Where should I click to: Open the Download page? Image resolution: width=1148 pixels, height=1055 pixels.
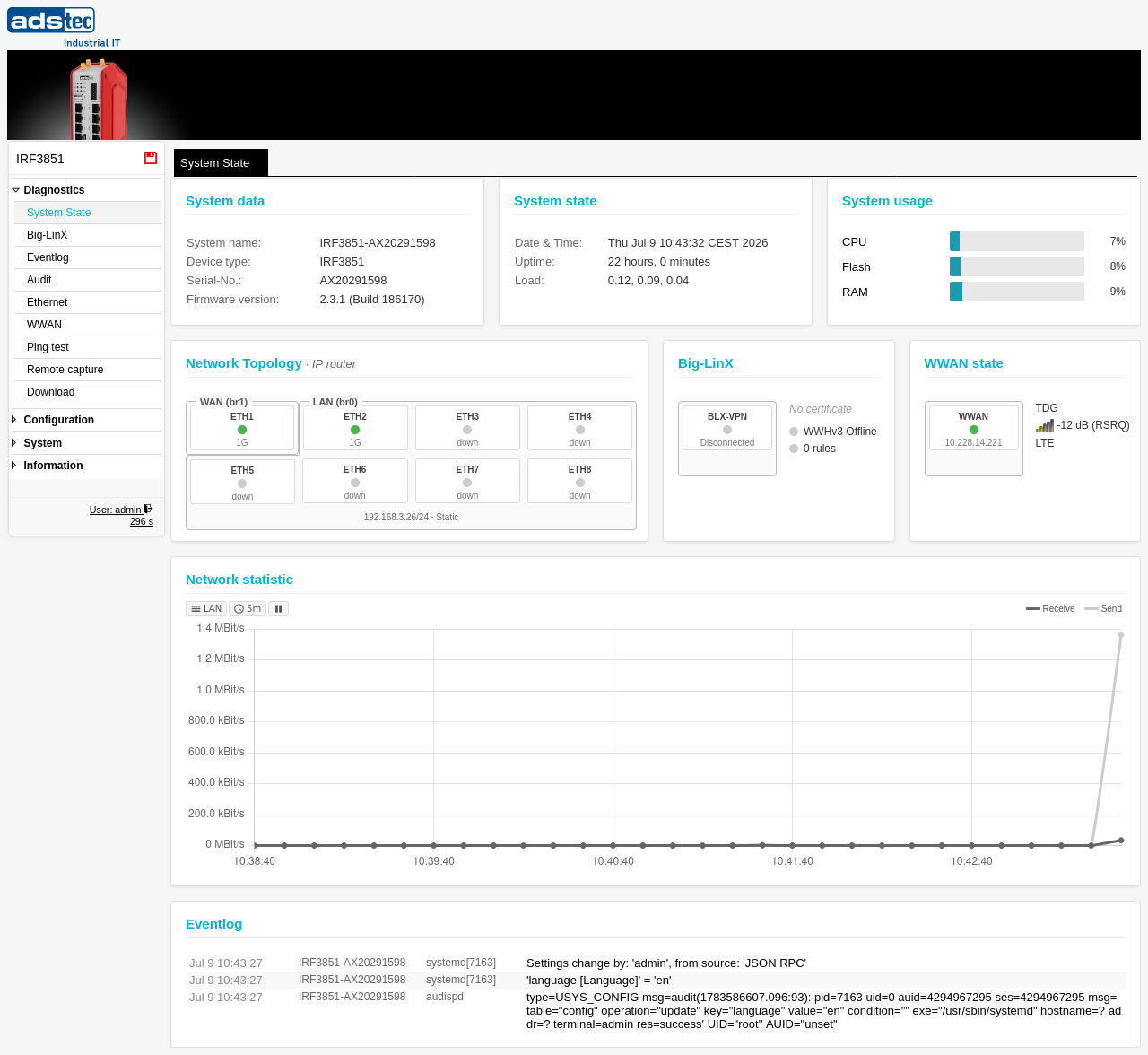[88, 392]
